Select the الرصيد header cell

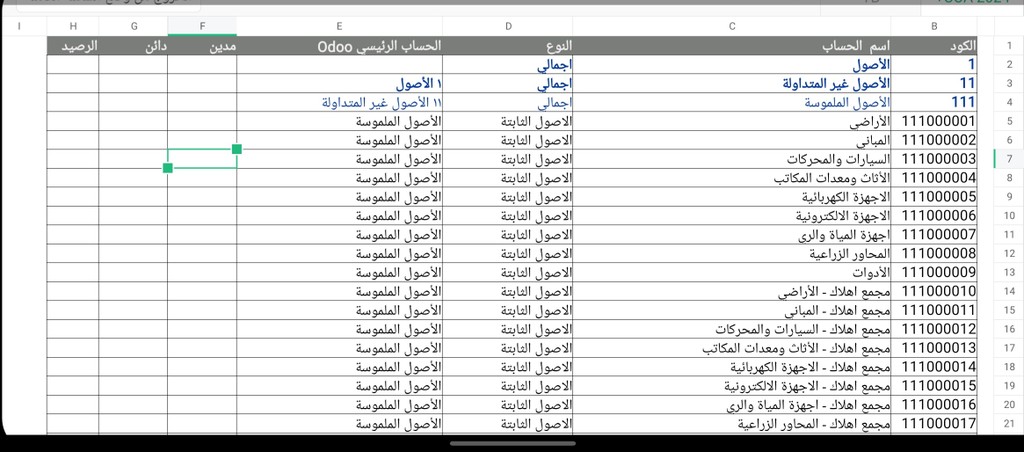coord(73,46)
